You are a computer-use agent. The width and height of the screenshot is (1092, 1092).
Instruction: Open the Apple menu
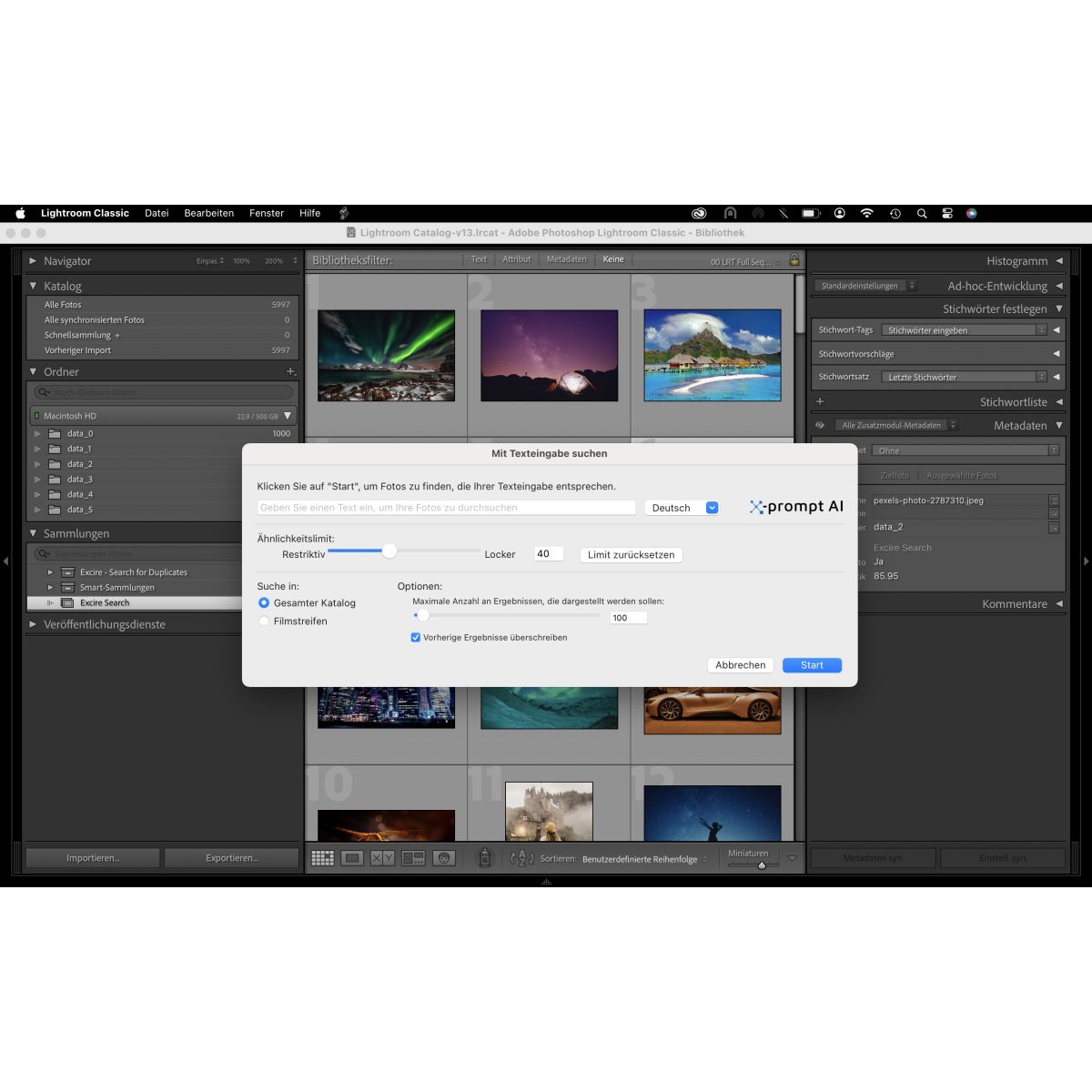point(20,213)
